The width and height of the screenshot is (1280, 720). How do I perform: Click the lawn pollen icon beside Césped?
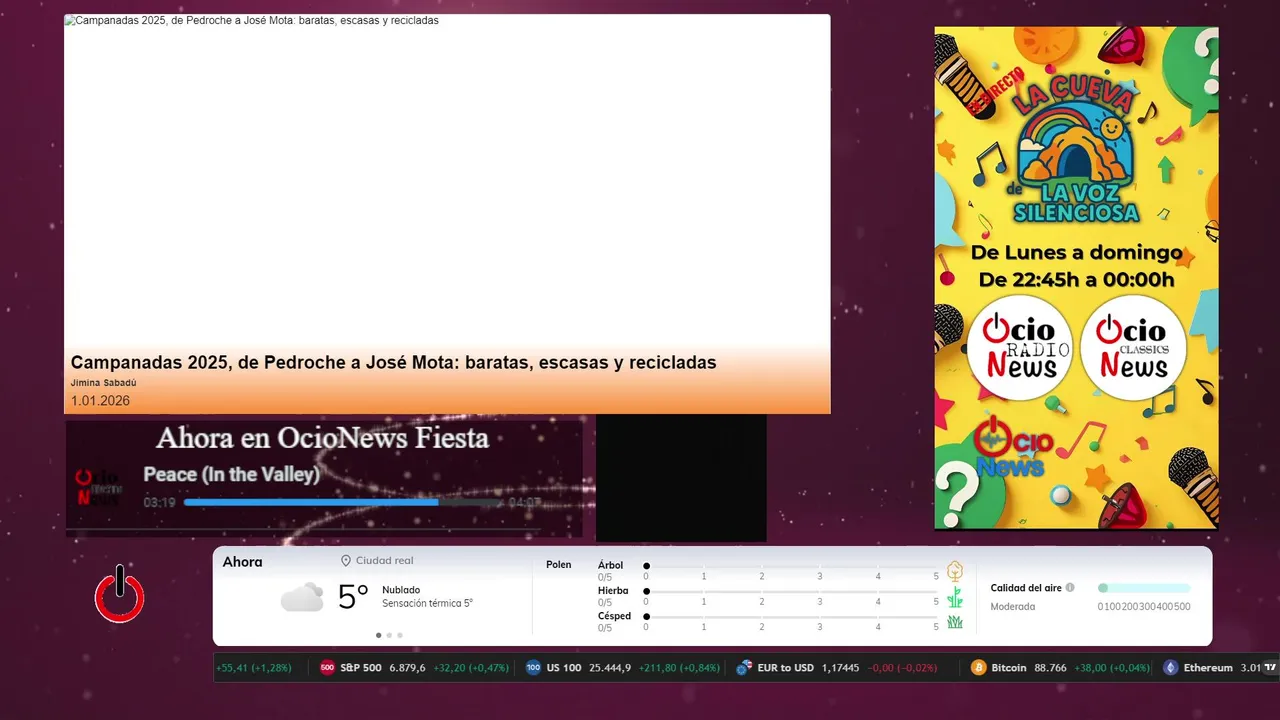pyautogui.click(x=955, y=622)
